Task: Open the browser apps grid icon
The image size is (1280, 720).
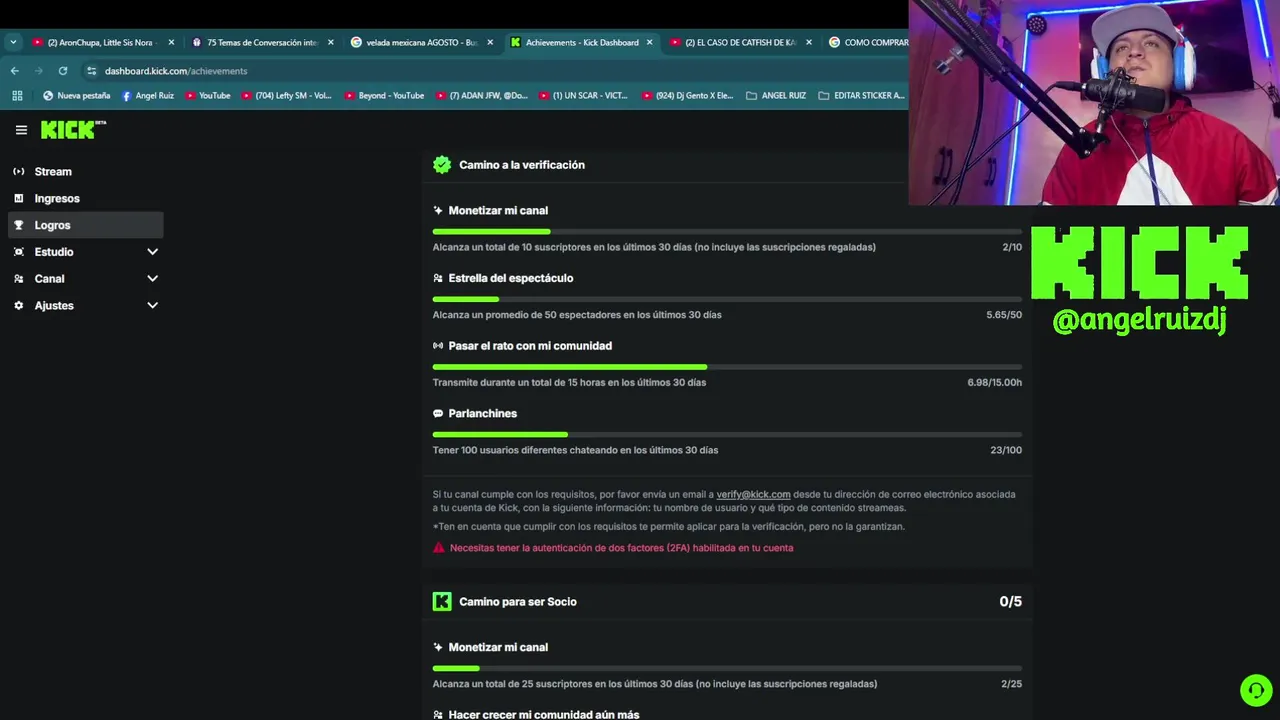Action: [17, 96]
